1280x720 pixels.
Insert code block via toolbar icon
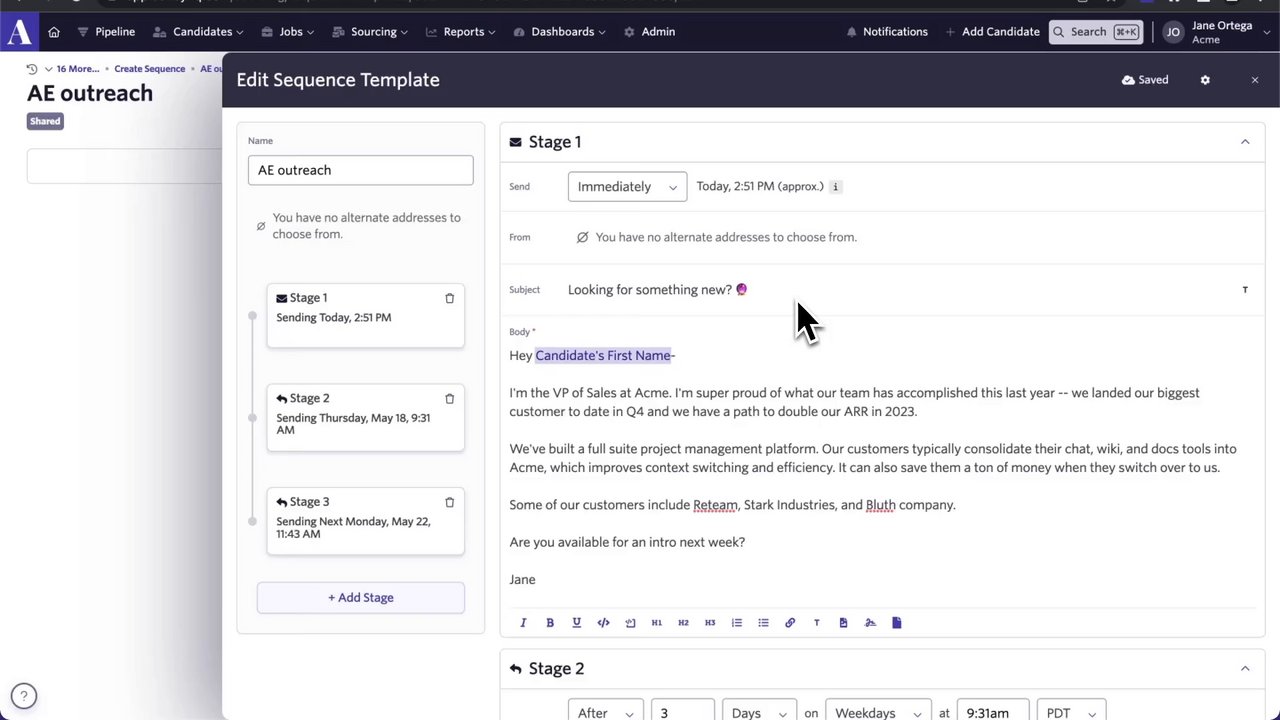pos(603,623)
